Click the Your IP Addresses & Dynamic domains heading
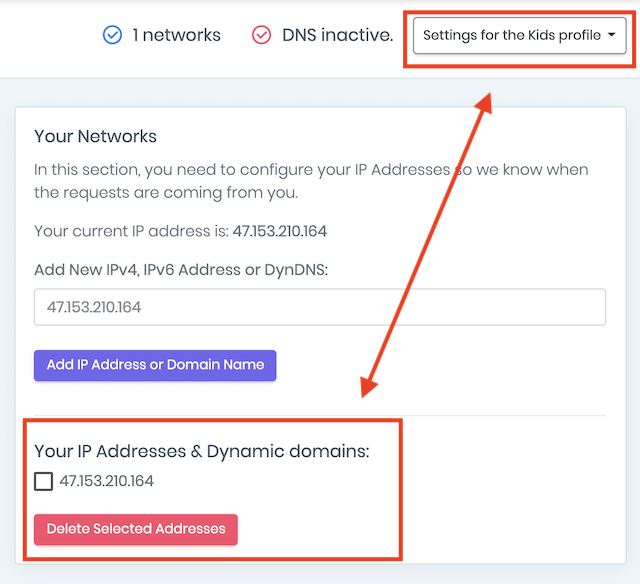 click(x=202, y=451)
